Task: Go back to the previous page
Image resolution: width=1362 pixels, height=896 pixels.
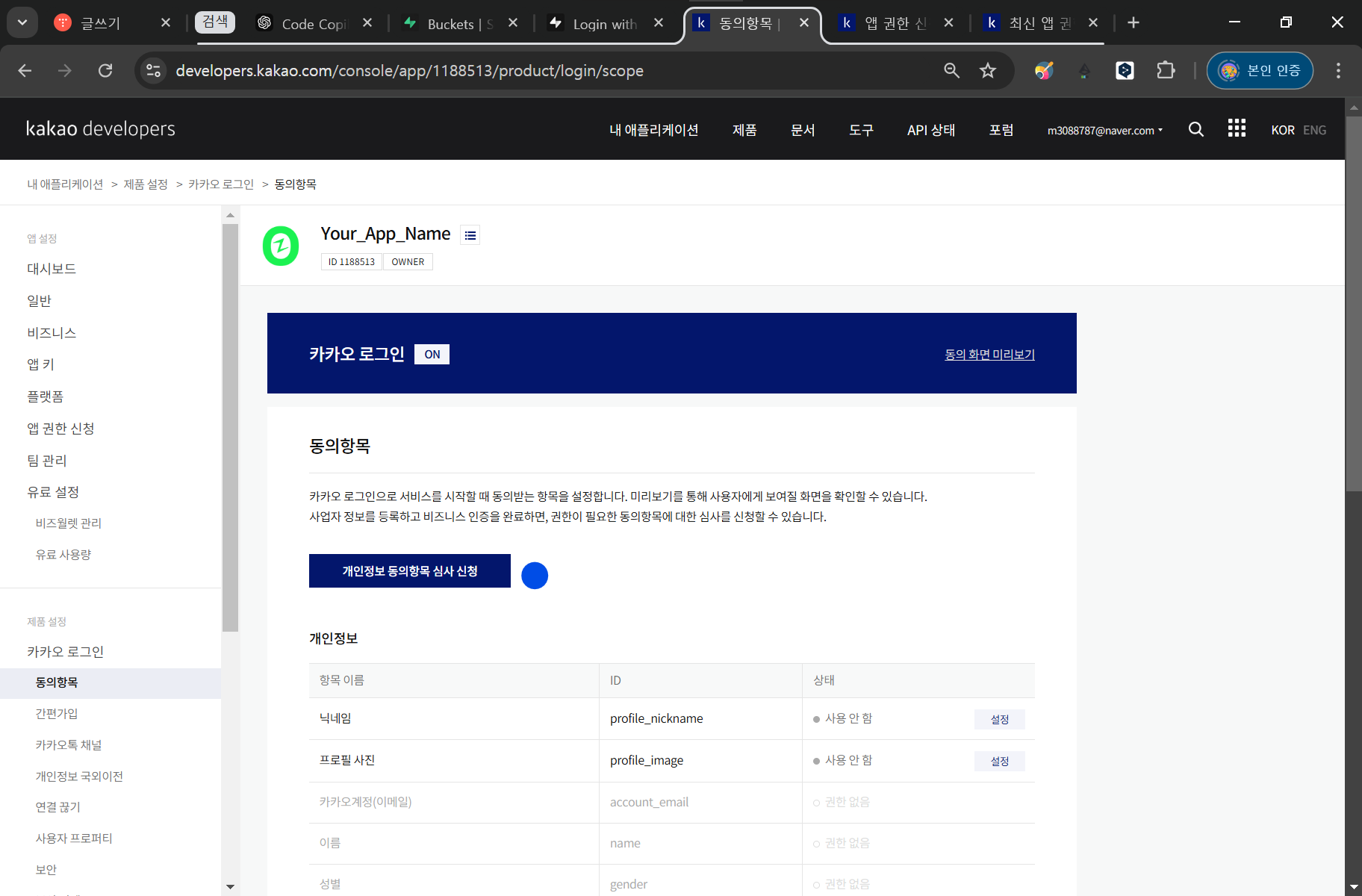Action: point(25,70)
